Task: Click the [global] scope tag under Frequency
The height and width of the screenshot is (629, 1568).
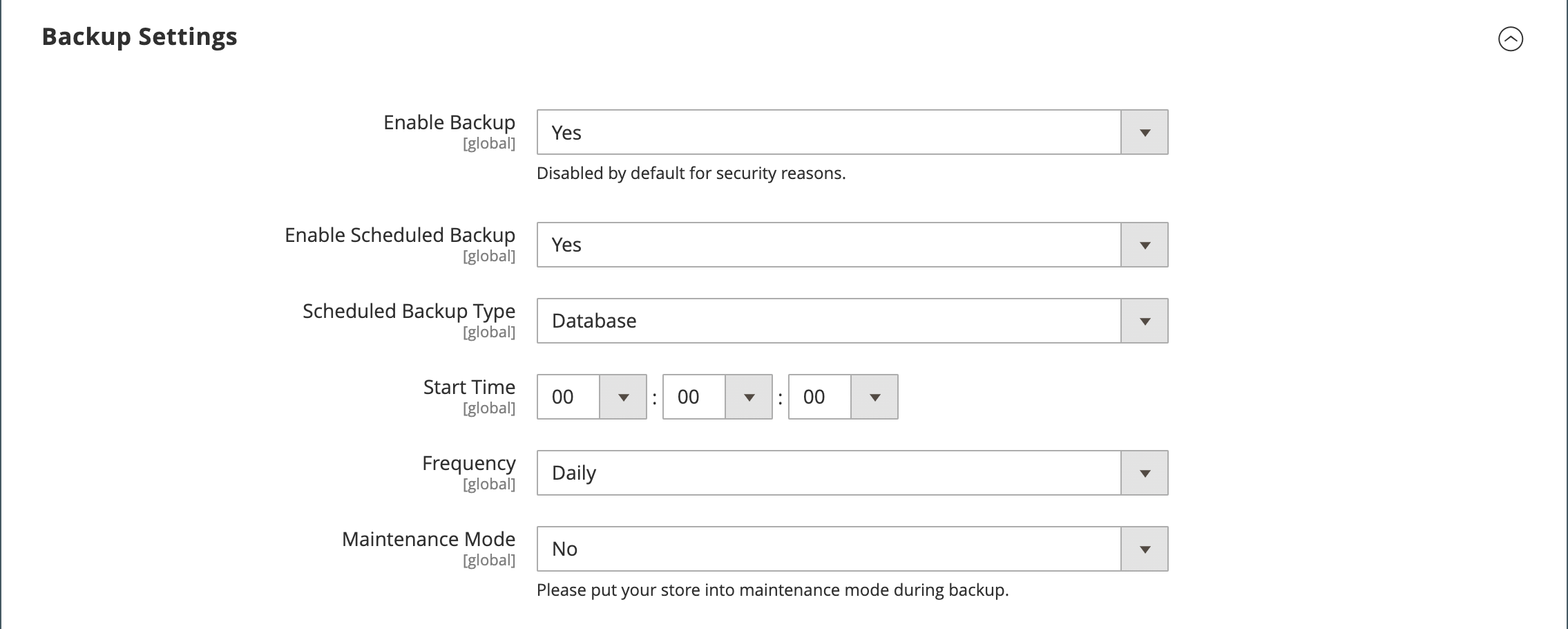Action: [x=489, y=484]
